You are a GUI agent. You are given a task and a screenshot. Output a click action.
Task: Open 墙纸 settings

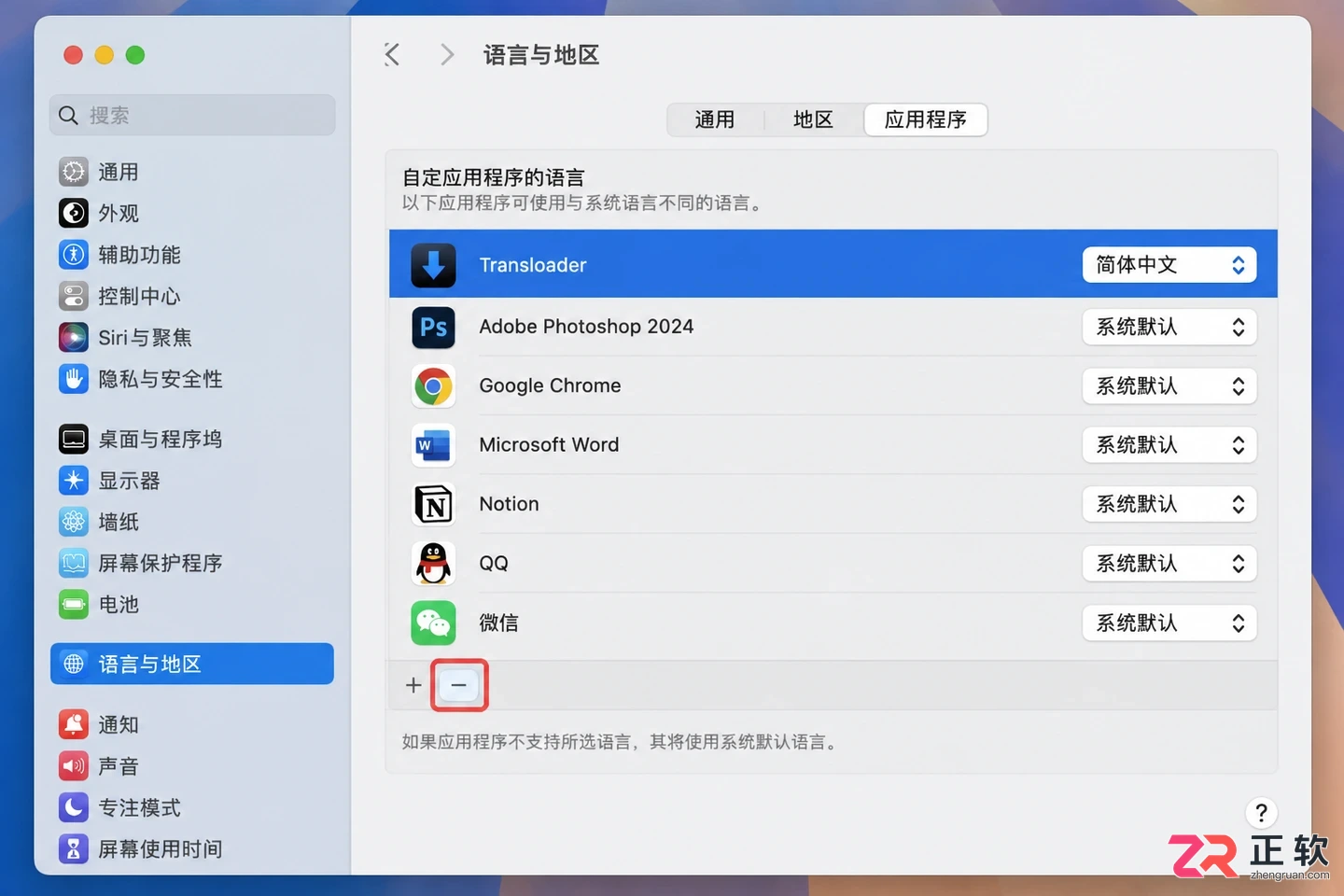pyautogui.click(x=192, y=522)
